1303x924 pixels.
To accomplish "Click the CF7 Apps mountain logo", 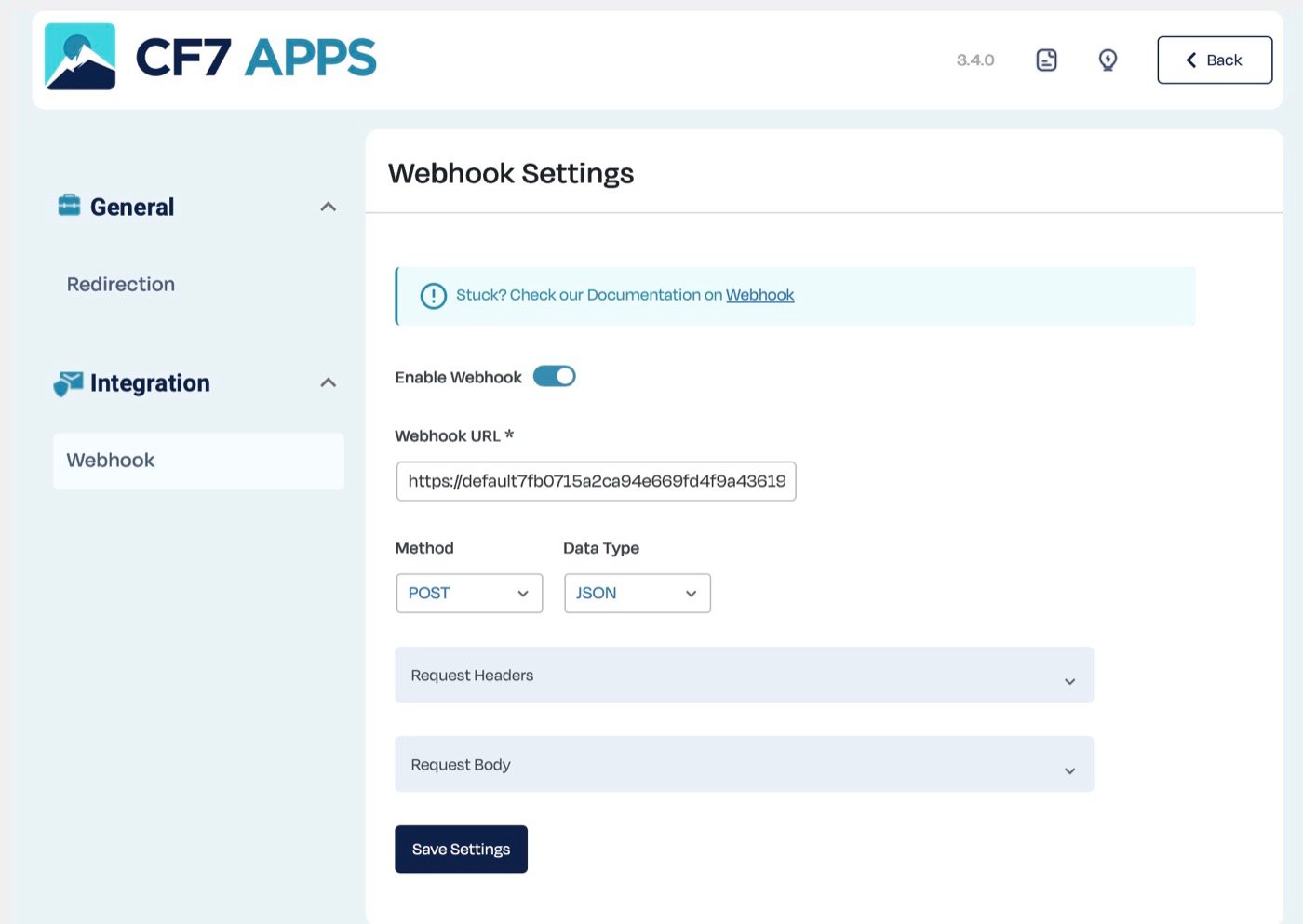I will [x=80, y=57].
